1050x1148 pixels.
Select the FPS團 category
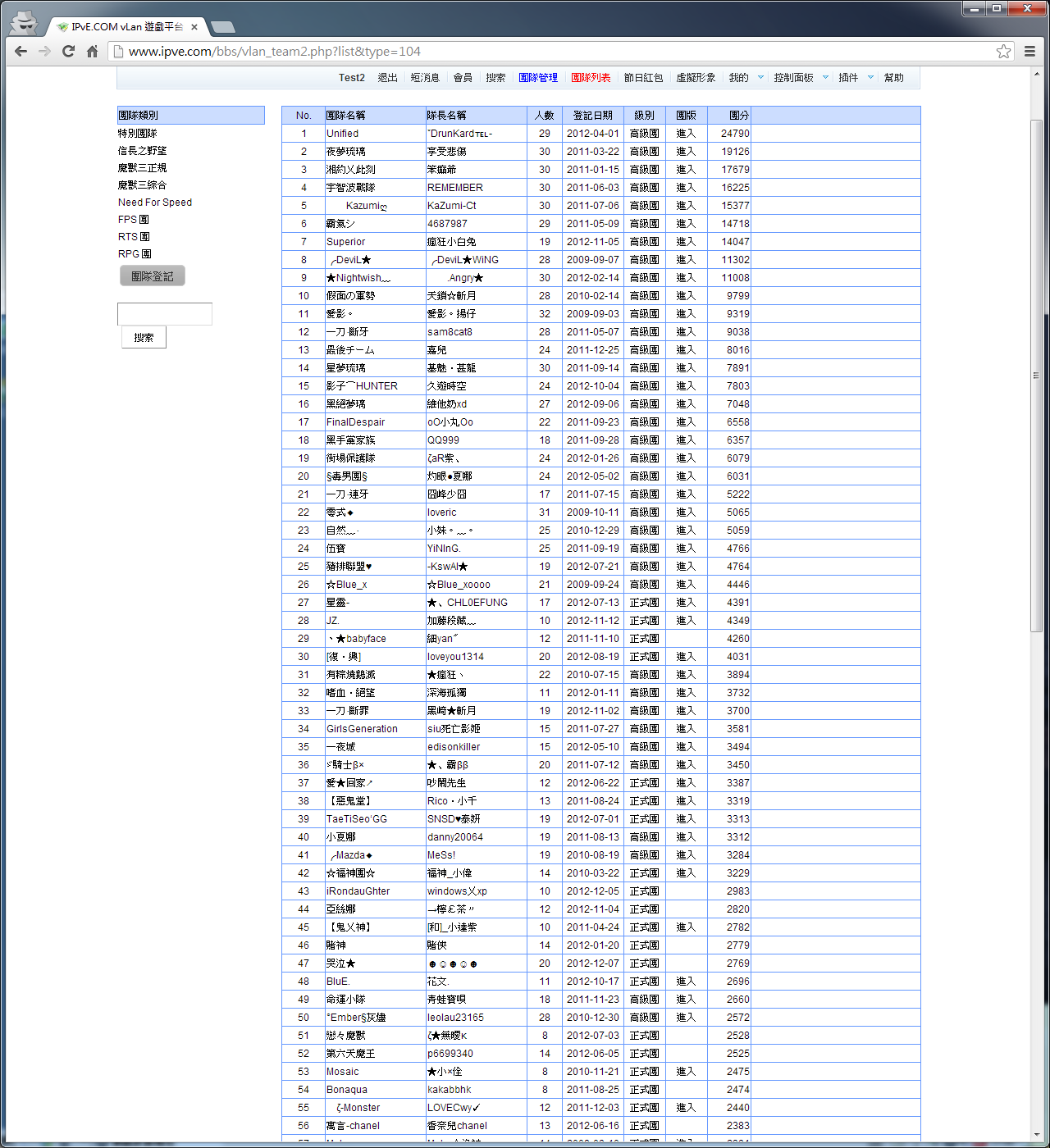pos(134,220)
